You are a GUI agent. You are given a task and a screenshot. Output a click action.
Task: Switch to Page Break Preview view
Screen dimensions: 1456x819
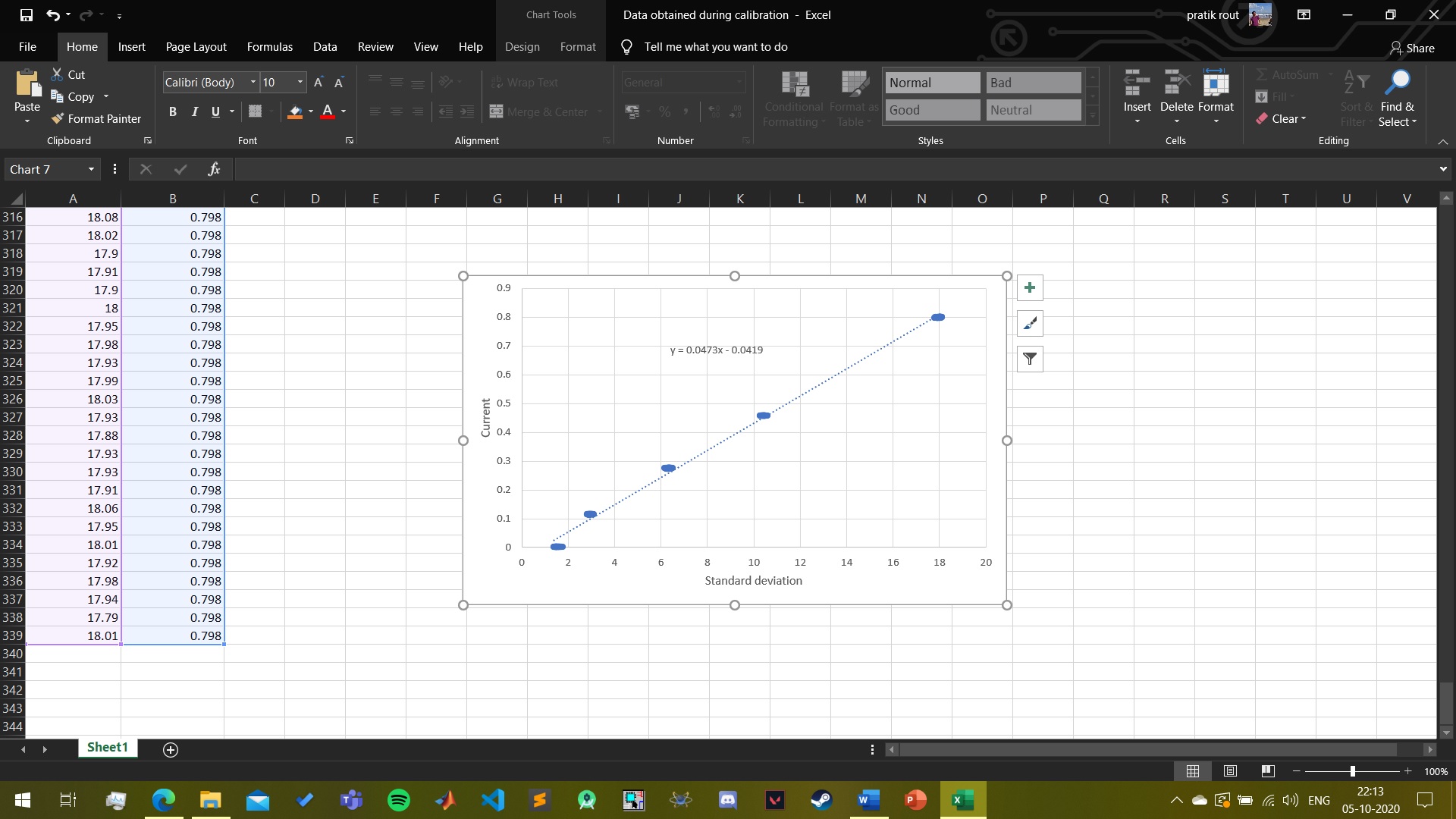(x=1267, y=771)
